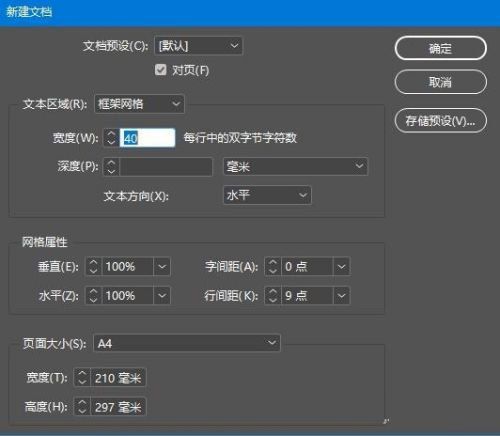Expand the 垂直(E) percentage dropdown arrow
The width and height of the screenshot is (500, 436).
[162, 266]
